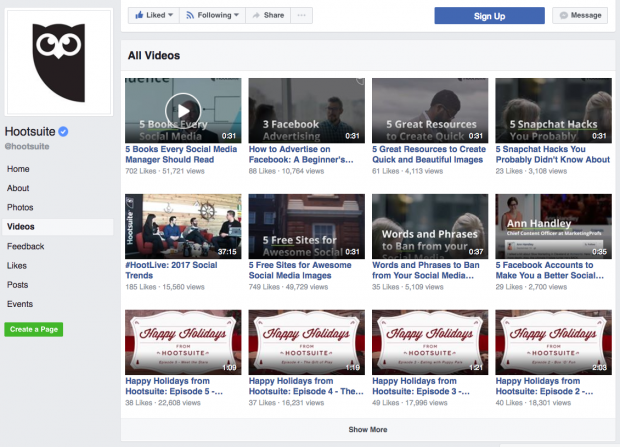
Task: Open #HootLive 2017 Social Trends thumbnail
Action: tap(183, 226)
